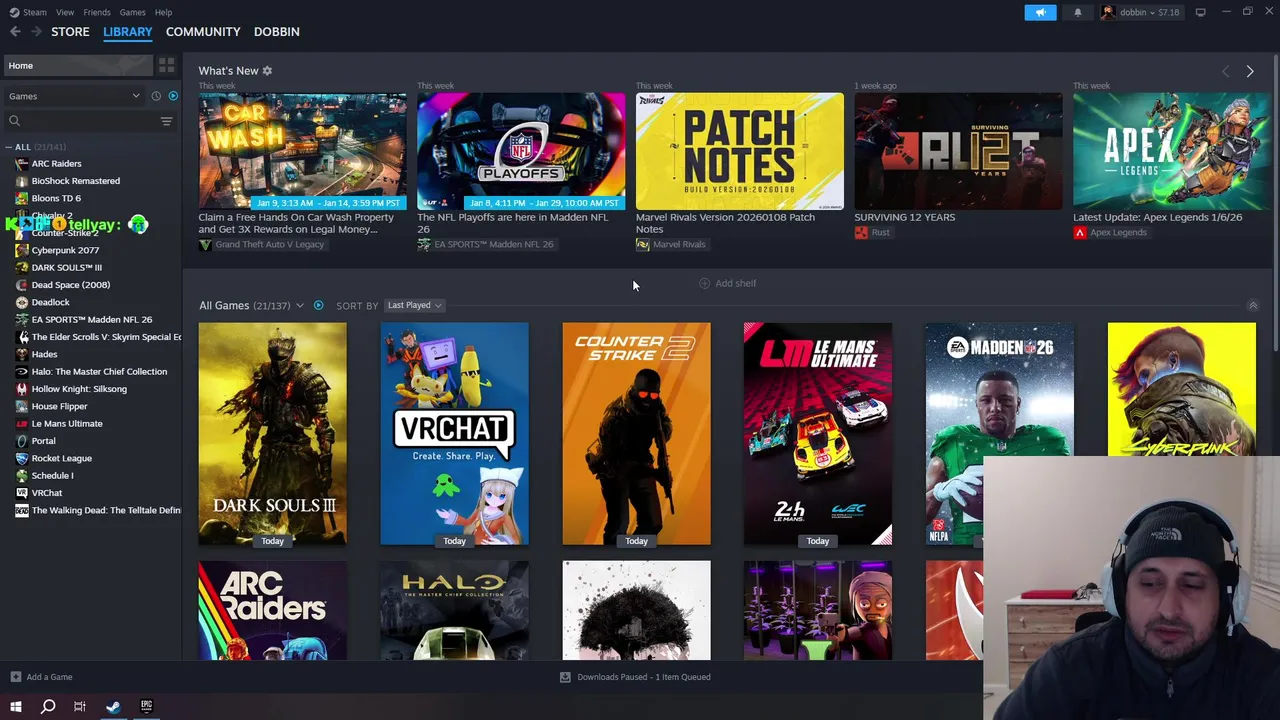Open the View menu

click(x=65, y=12)
